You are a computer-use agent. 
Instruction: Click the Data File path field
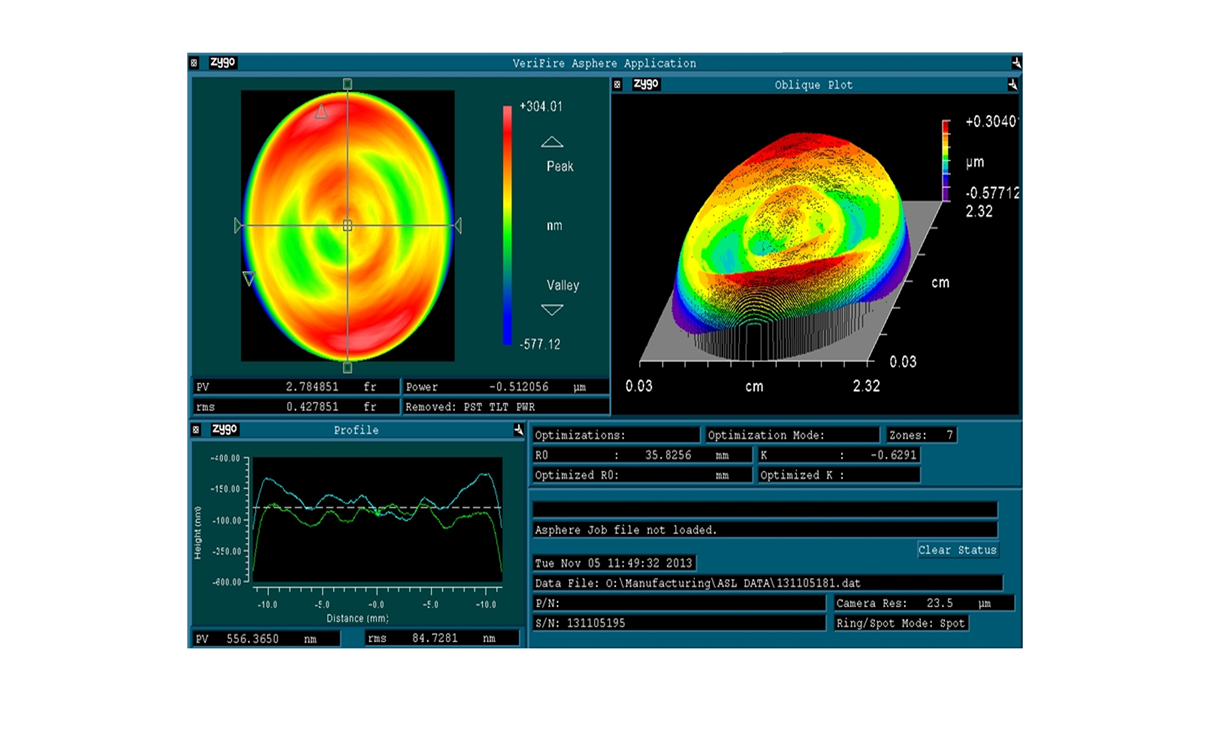(767, 583)
